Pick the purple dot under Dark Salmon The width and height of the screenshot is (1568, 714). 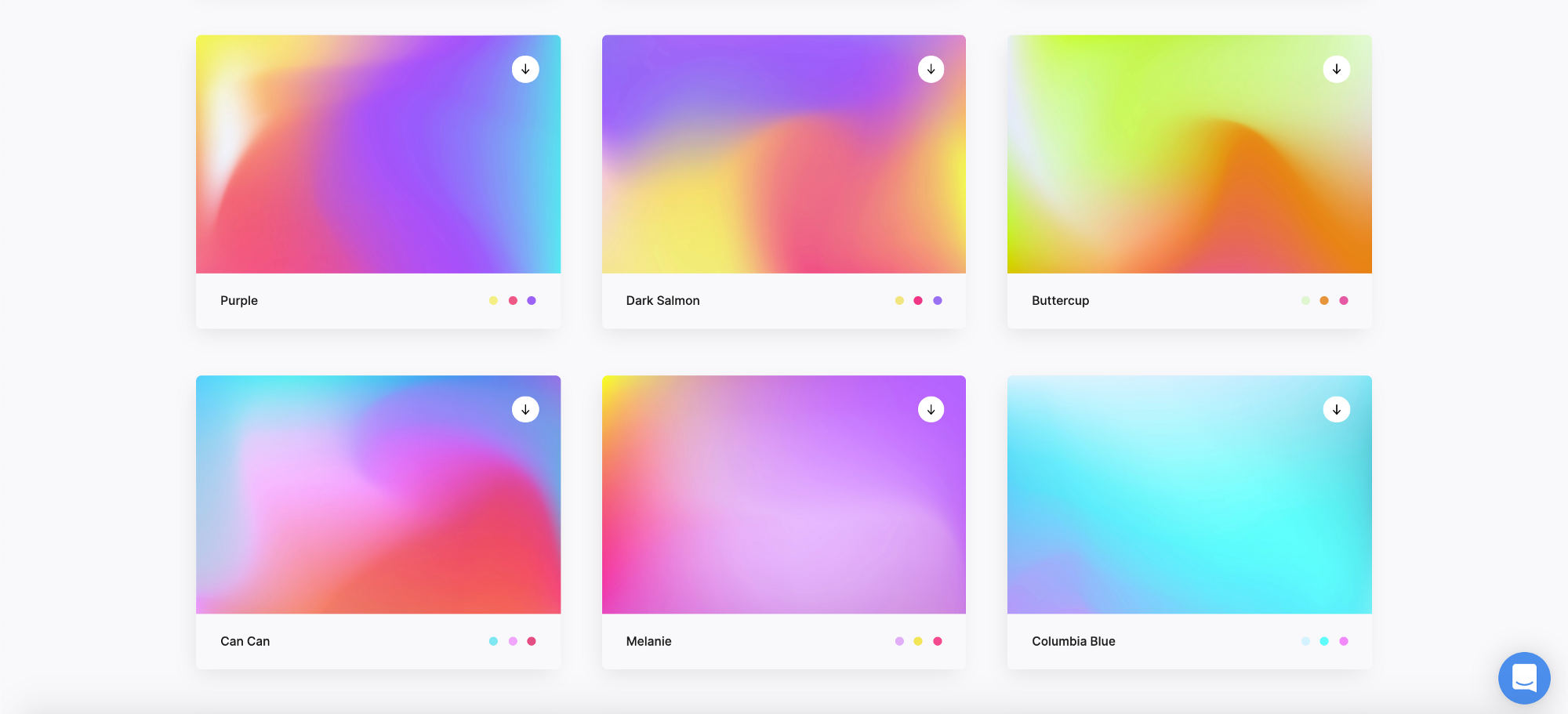point(938,300)
